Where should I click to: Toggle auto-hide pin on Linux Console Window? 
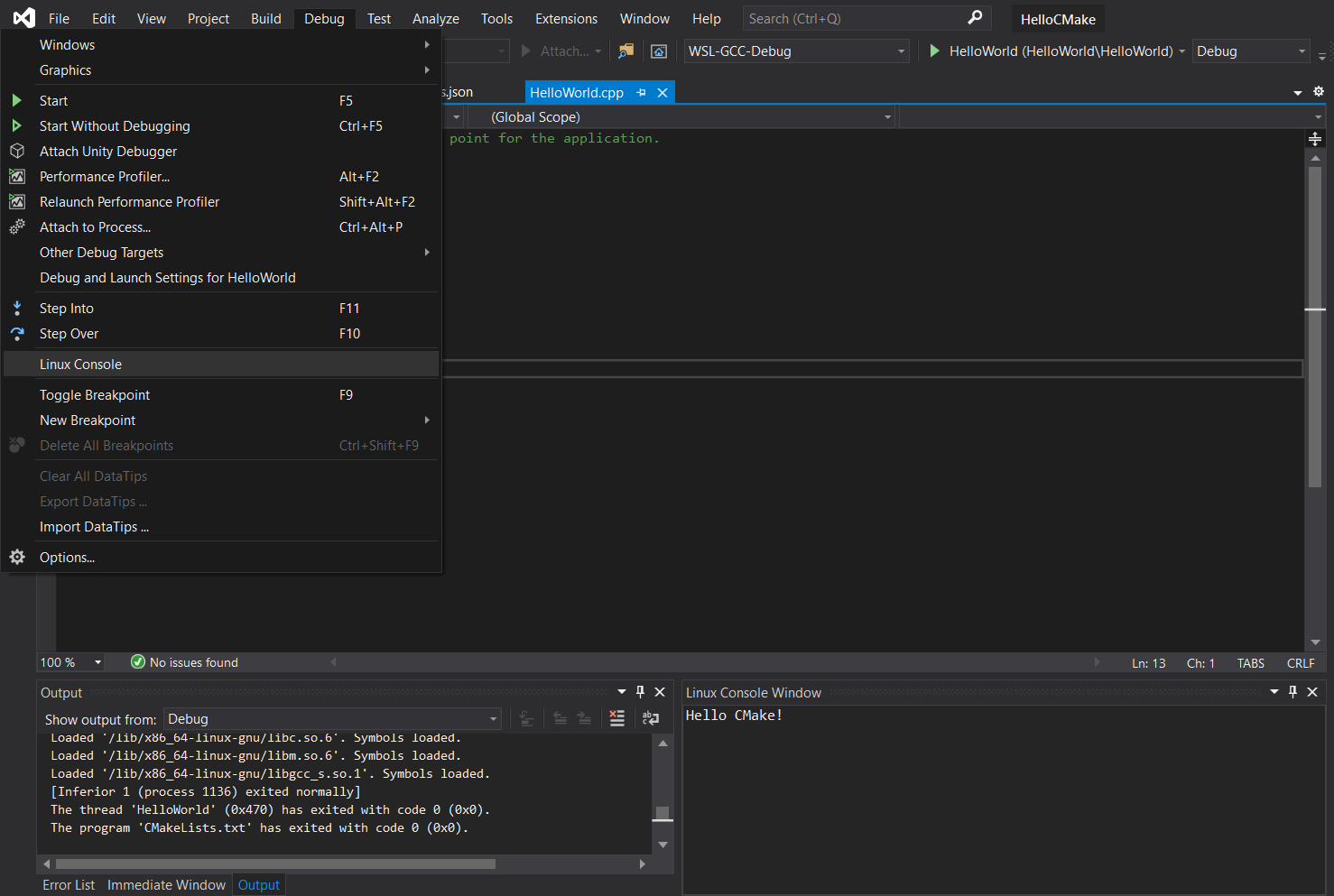click(1292, 691)
